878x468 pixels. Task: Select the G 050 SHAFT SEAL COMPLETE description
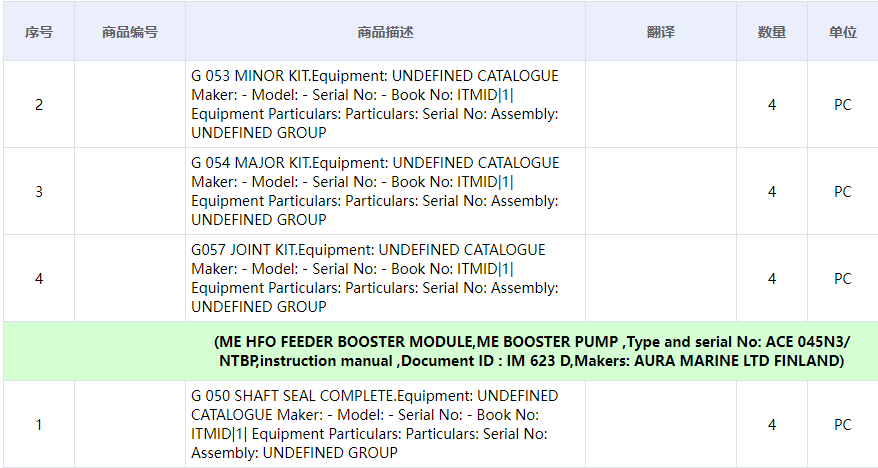[375, 424]
